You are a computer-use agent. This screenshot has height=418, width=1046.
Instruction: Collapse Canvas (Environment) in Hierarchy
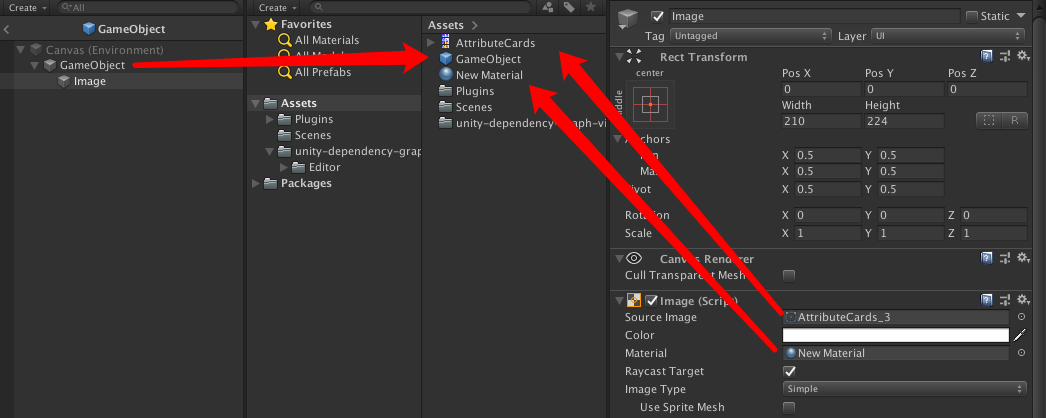(x=20, y=49)
